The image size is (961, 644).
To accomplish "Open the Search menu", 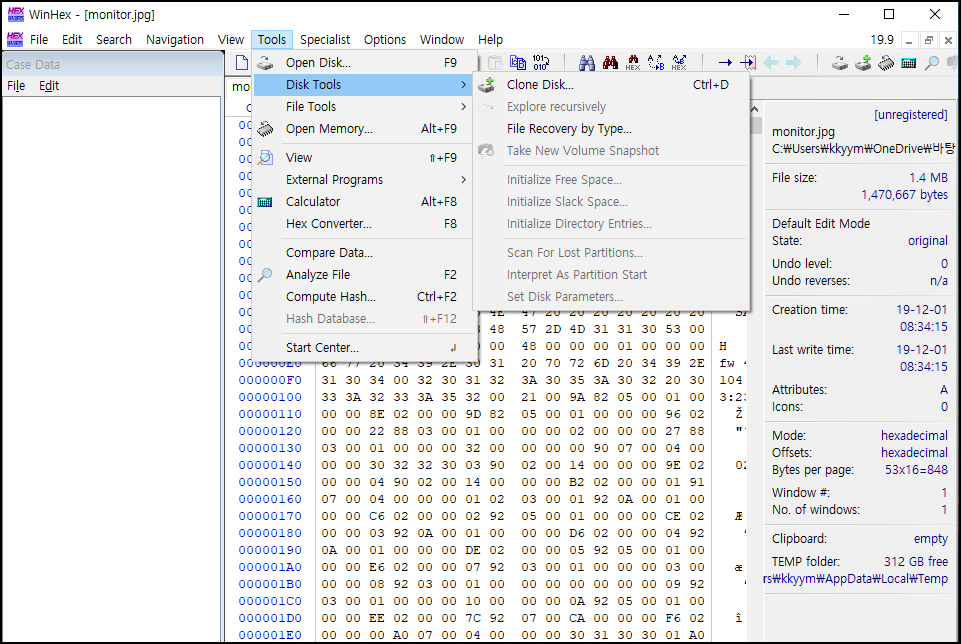I will point(114,39).
